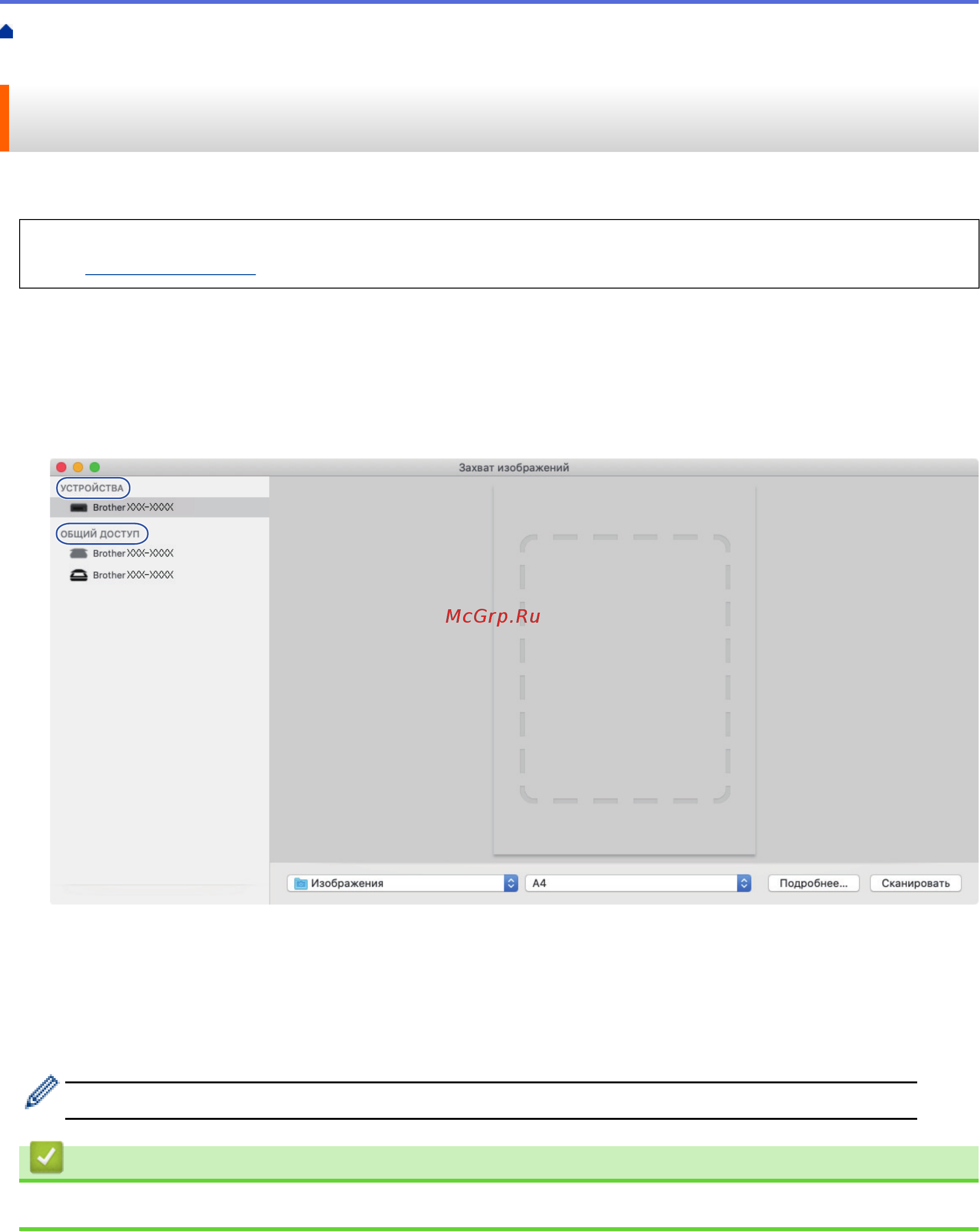Click the fax-machine icon of first shared Brother

click(x=78, y=553)
